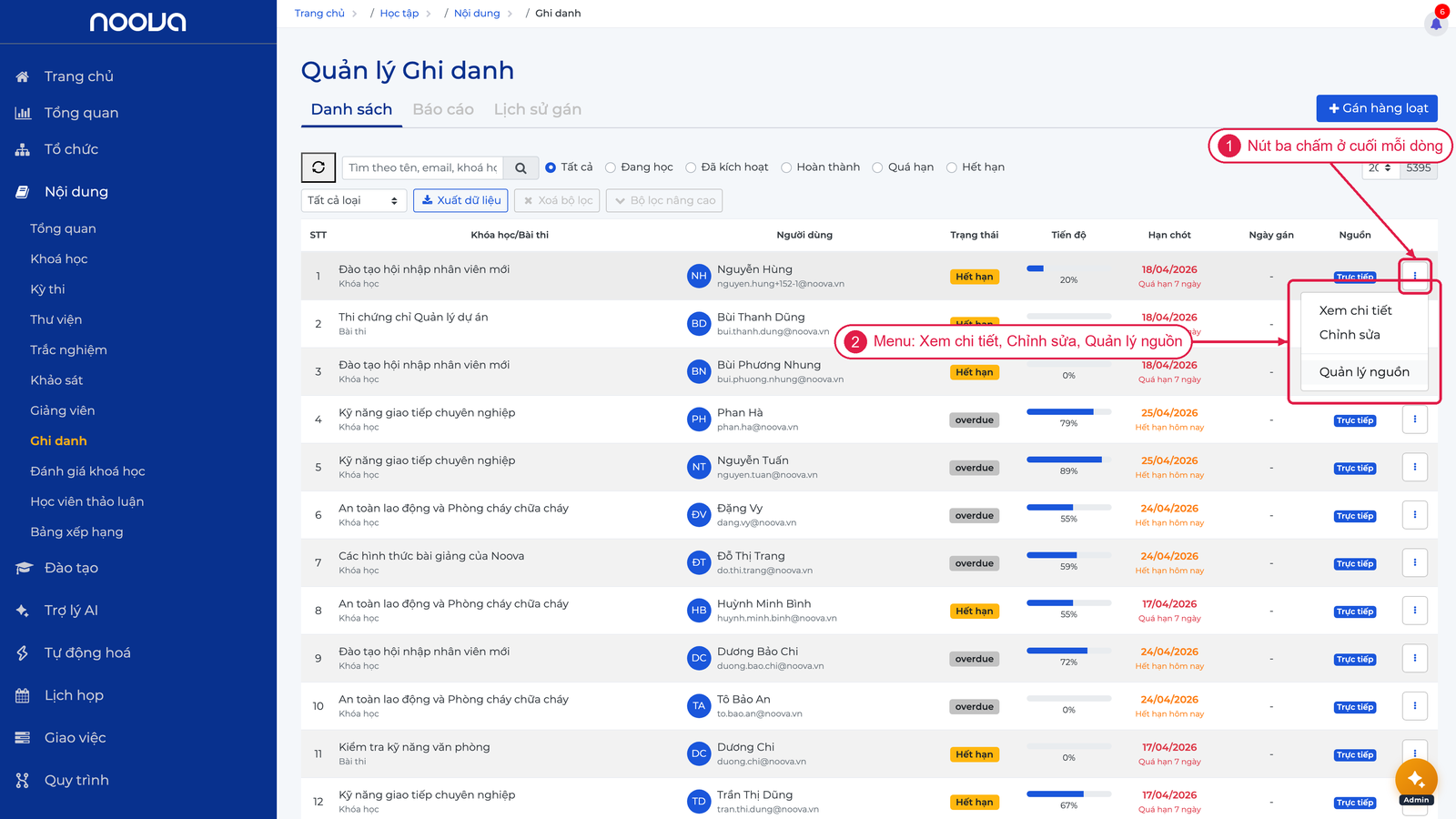Open the Tất cả loại dropdown

pyautogui.click(x=353, y=200)
